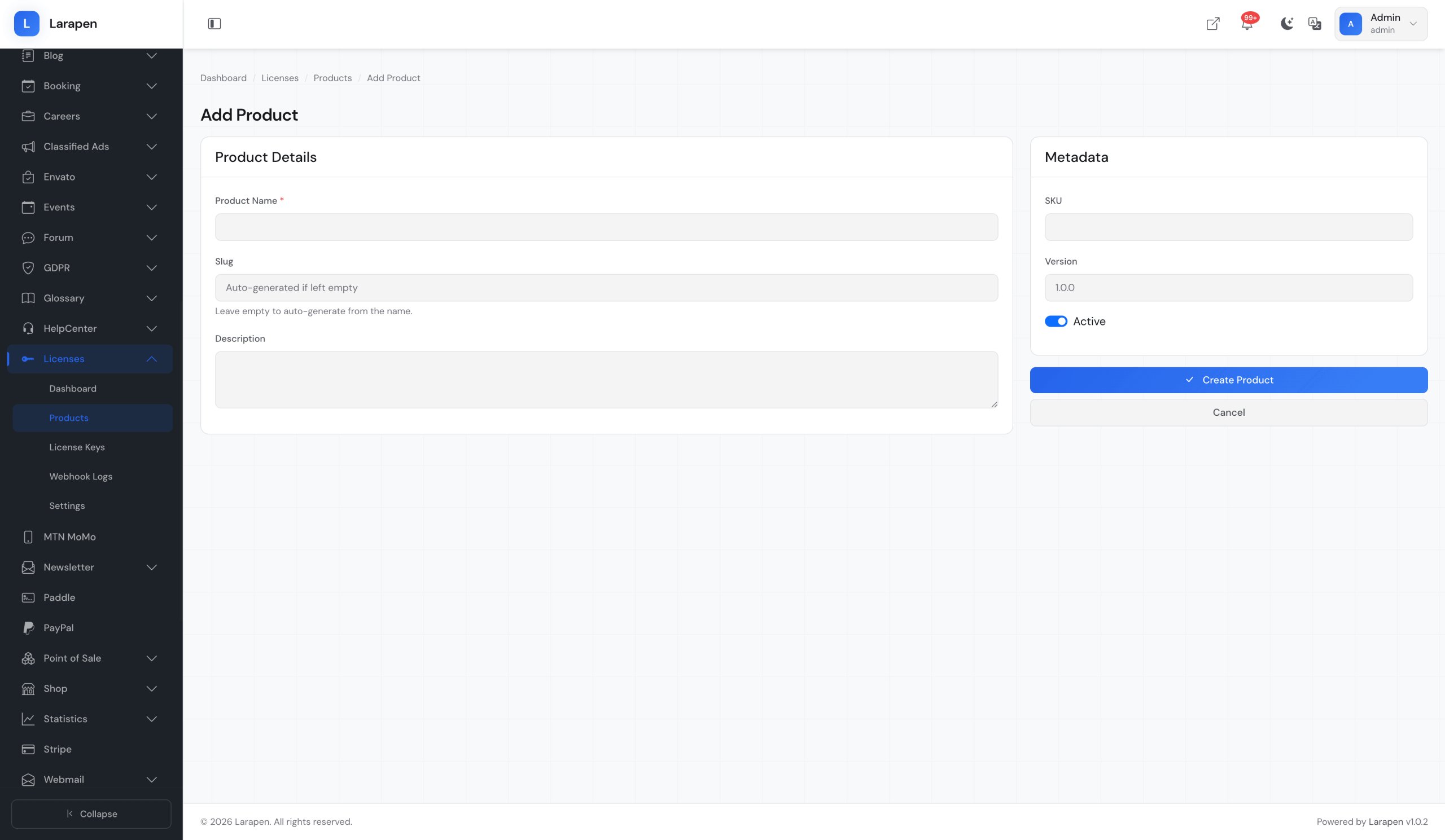The height and width of the screenshot is (840, 1445).
Task: Open Paddle in sidebar
Action: pyautogui.click(x=59, y=597)
